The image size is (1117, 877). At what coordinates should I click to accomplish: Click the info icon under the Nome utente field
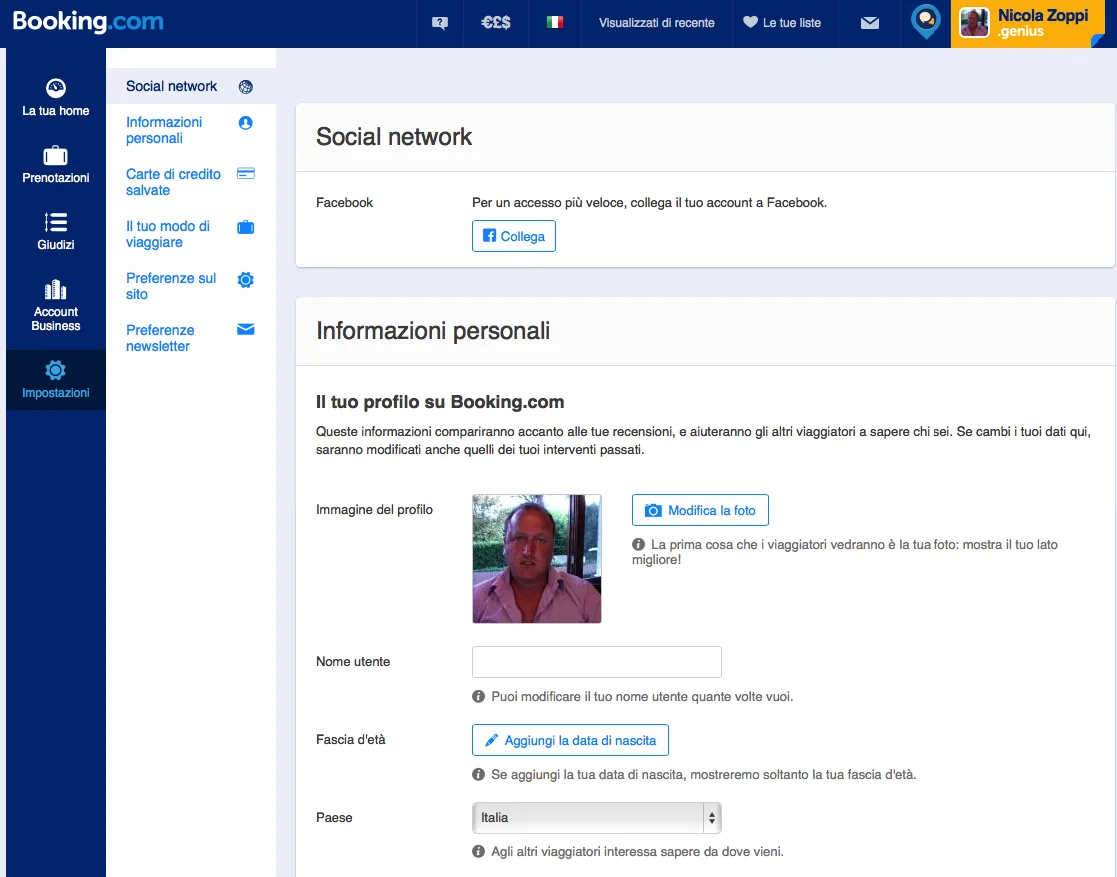(478, 696)
